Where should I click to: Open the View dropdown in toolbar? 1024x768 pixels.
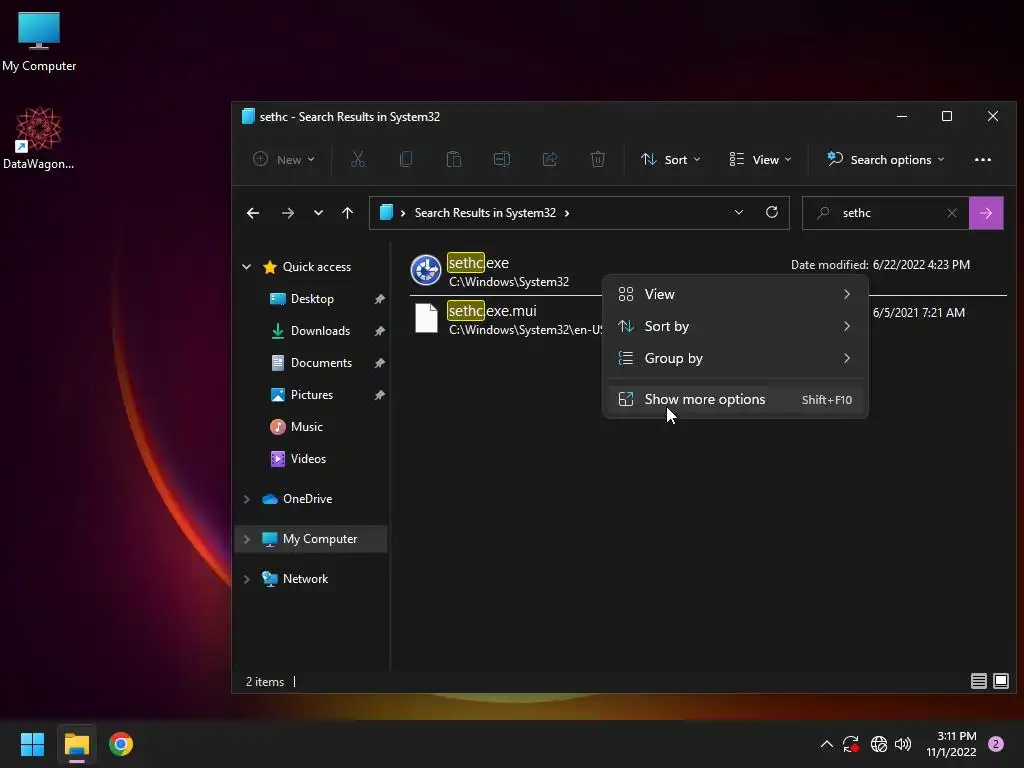(760, 159)
